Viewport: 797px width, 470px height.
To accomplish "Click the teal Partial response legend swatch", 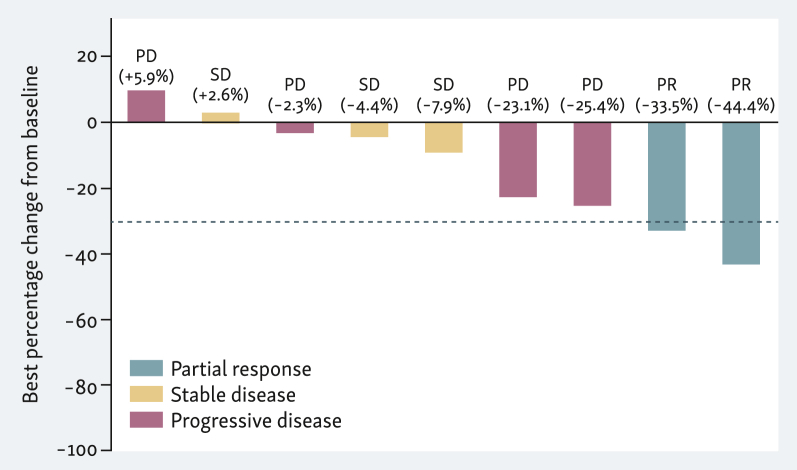I will coord(145,368).
